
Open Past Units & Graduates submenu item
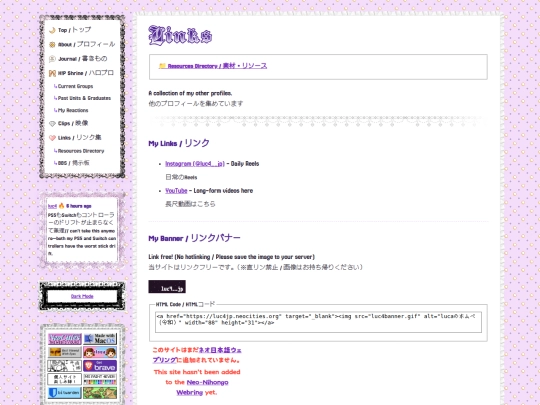tap(83, 98)
